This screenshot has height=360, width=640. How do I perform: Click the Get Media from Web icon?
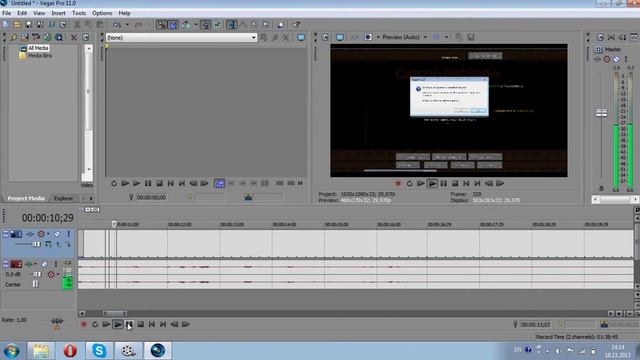pos(47,37)
